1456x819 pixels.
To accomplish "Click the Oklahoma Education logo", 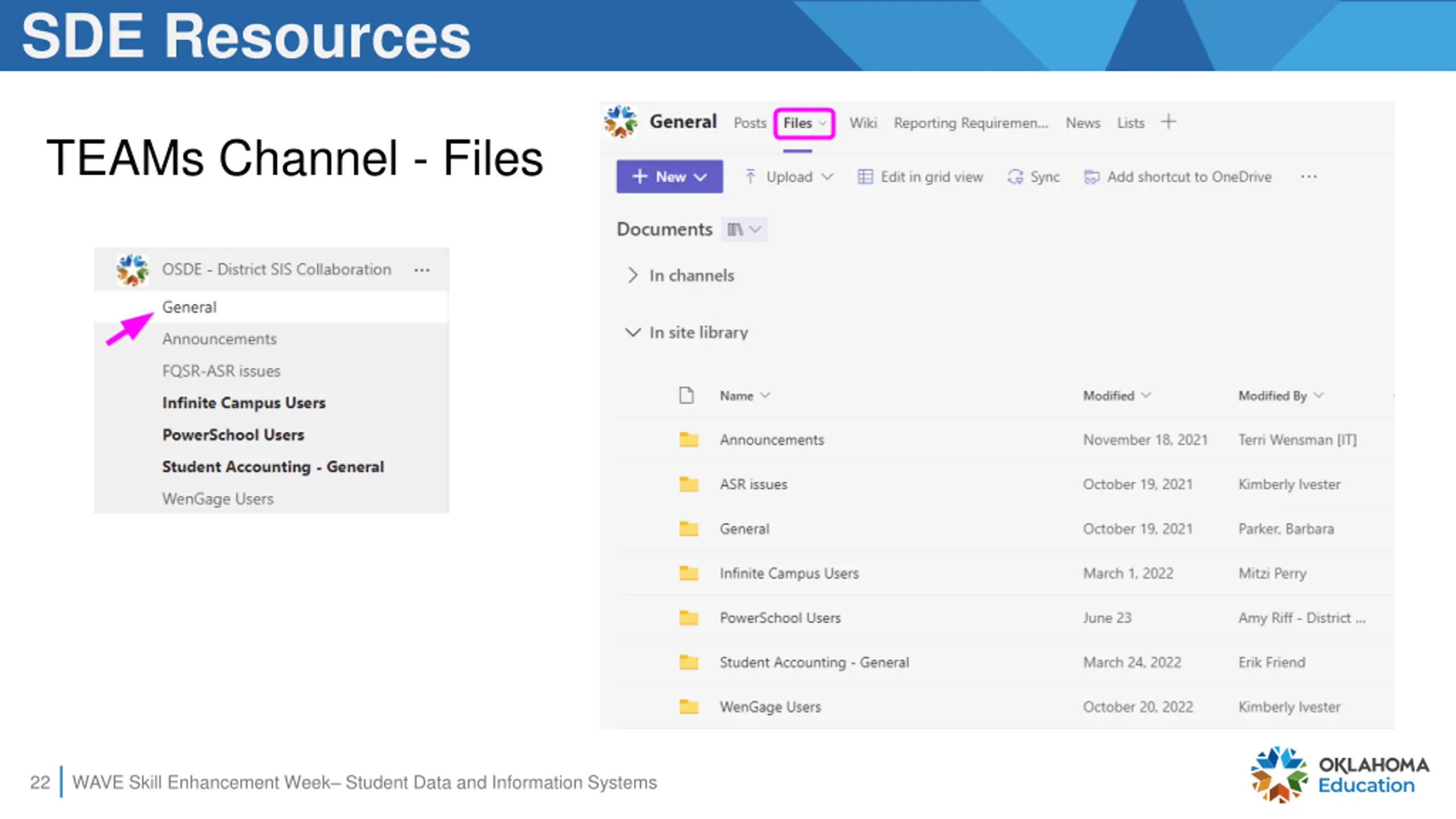I will [1340, 775].
